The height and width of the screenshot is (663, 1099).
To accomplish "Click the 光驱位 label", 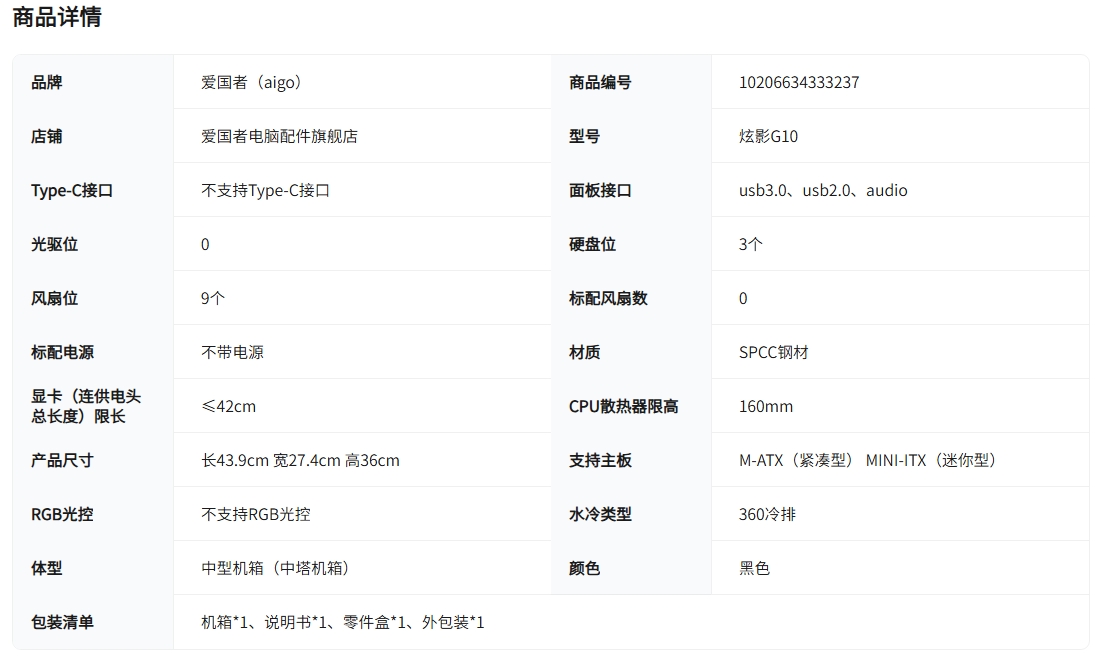I will (x=54, y=245).
